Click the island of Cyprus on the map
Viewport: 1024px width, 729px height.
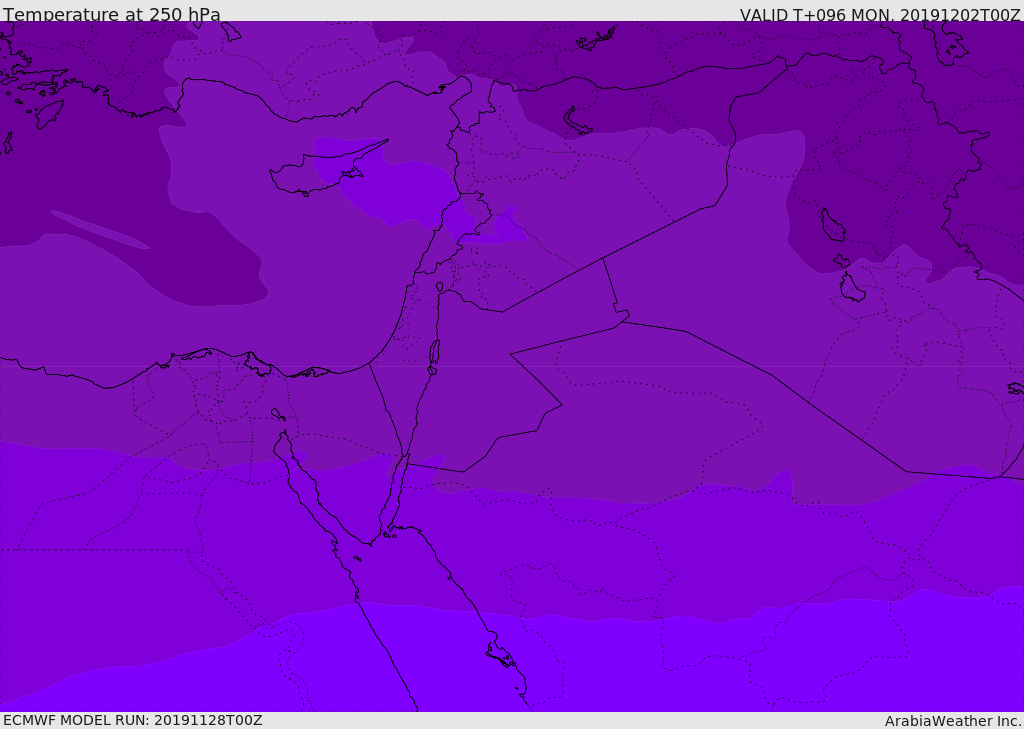coord(320,172)
